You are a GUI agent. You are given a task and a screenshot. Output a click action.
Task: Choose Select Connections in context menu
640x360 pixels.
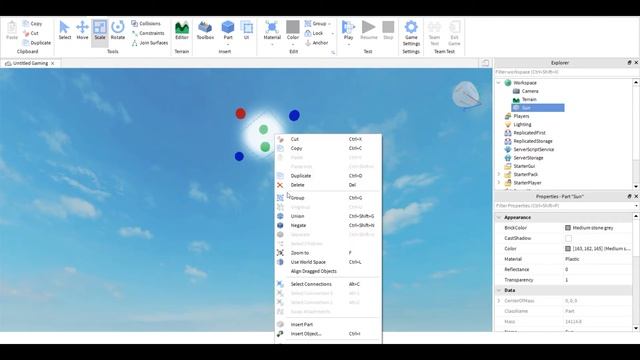[x=328, y=284]
